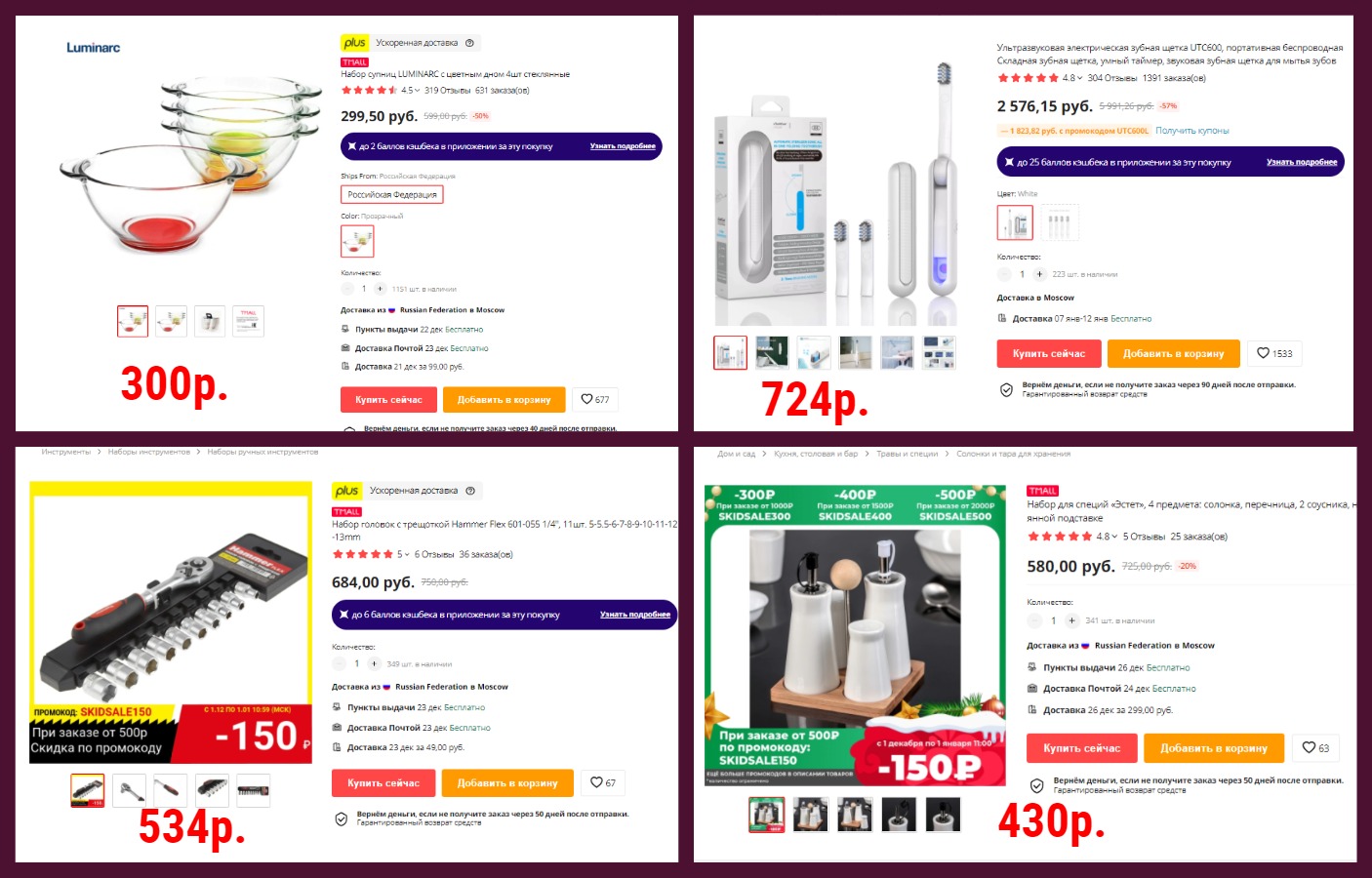
Task: Click Добавить в корзину for Hammer set
Action: coord(507,782)
